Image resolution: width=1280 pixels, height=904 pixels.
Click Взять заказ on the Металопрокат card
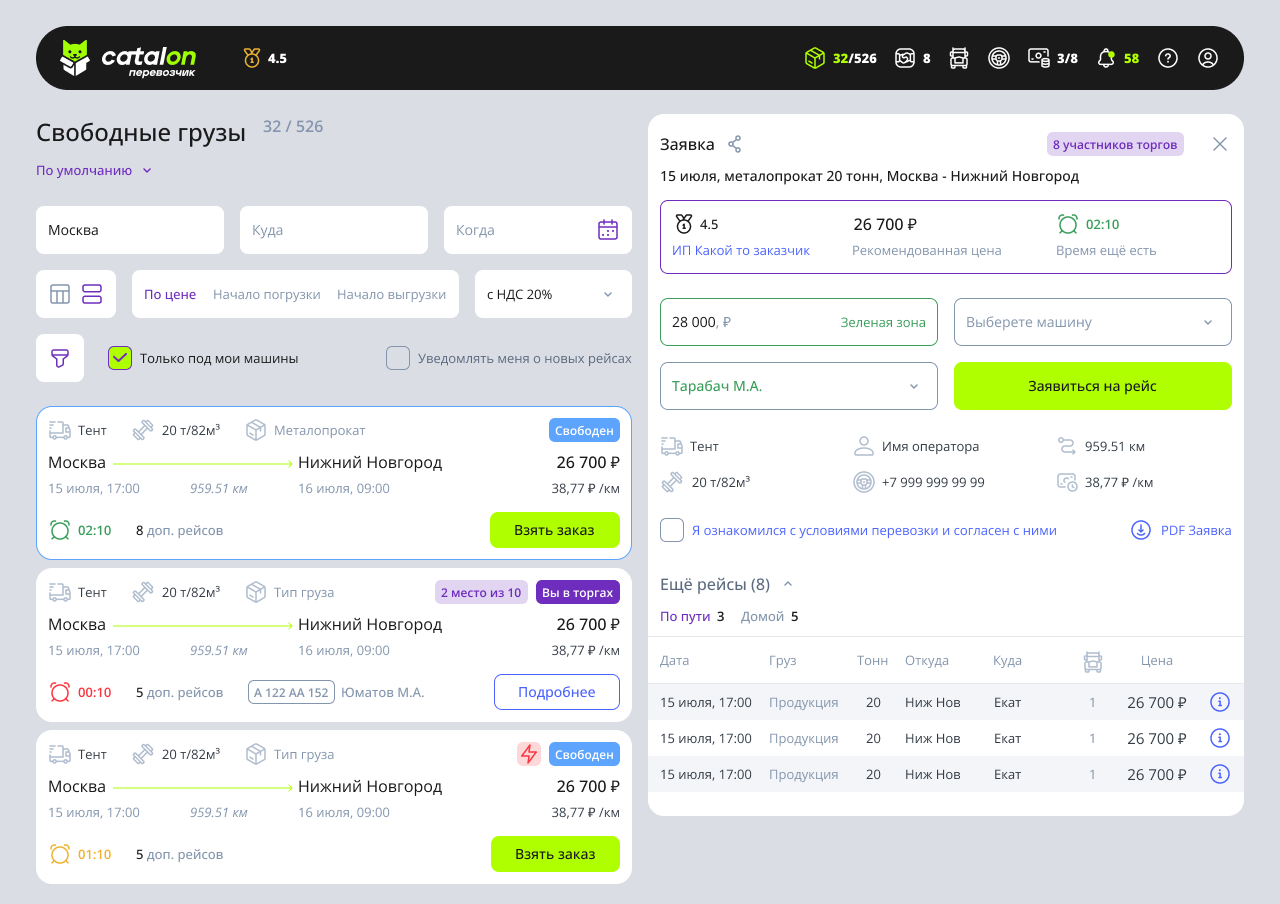pos(555,530)
